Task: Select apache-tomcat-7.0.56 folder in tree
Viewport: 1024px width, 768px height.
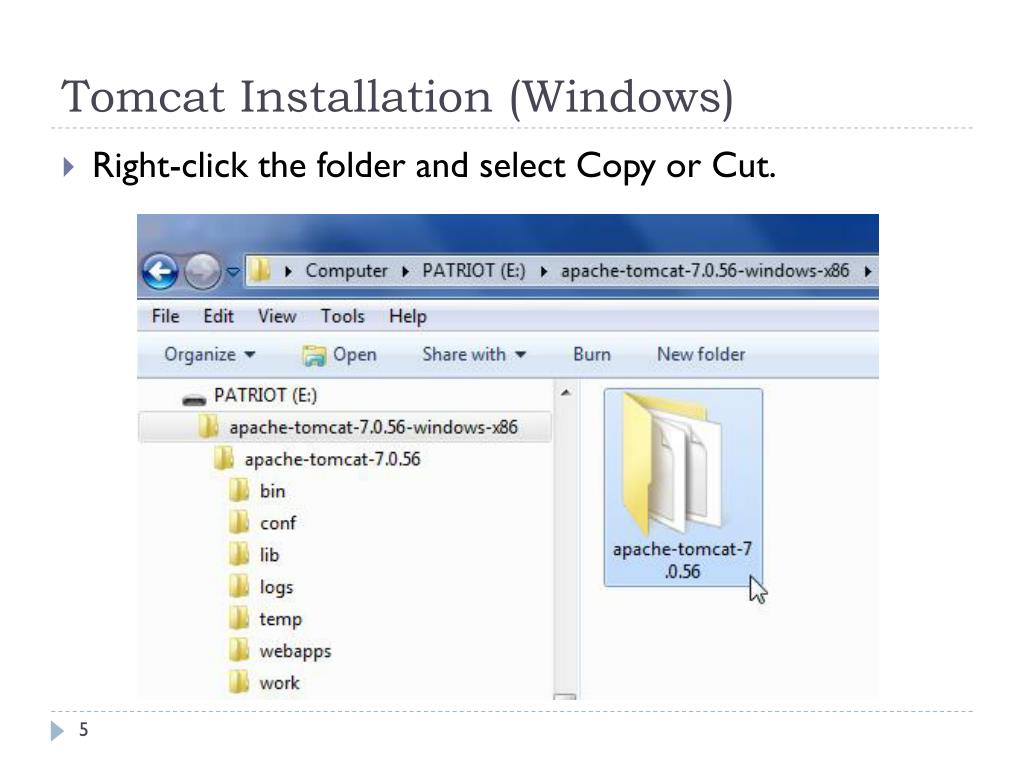Action: (332, 459)
